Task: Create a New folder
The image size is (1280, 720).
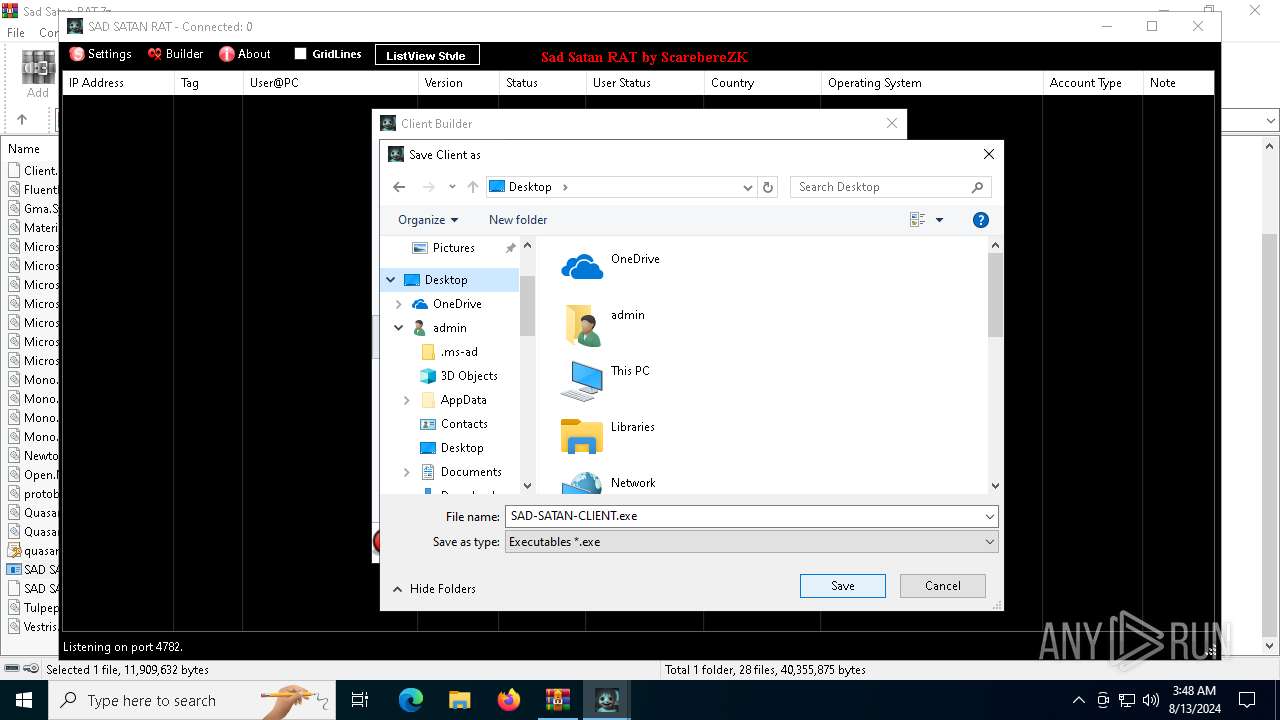Action: coord(518,220)
